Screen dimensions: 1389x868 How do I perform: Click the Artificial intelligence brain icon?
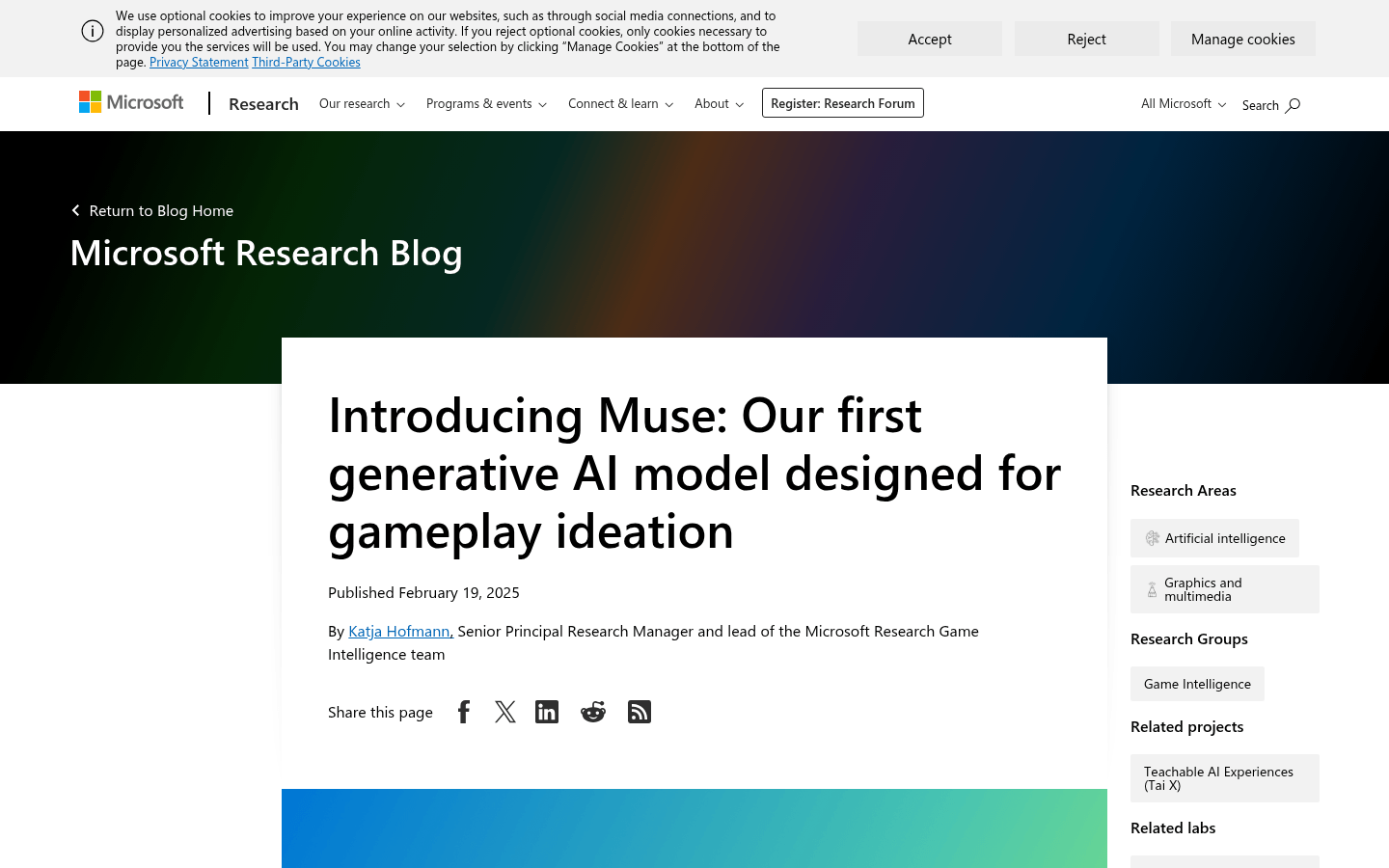pyautogui.click(x=1153, y=538)
